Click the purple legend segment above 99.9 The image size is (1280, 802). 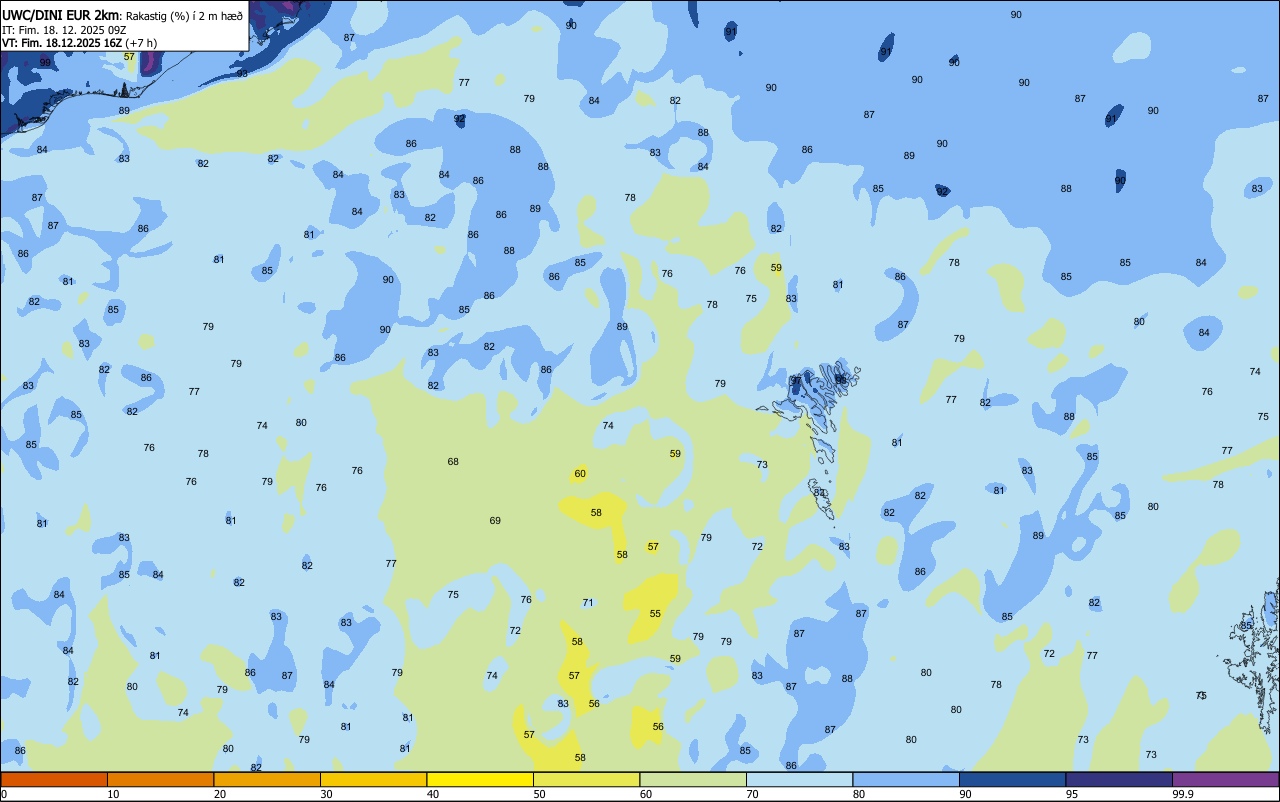pos(1226,779)
